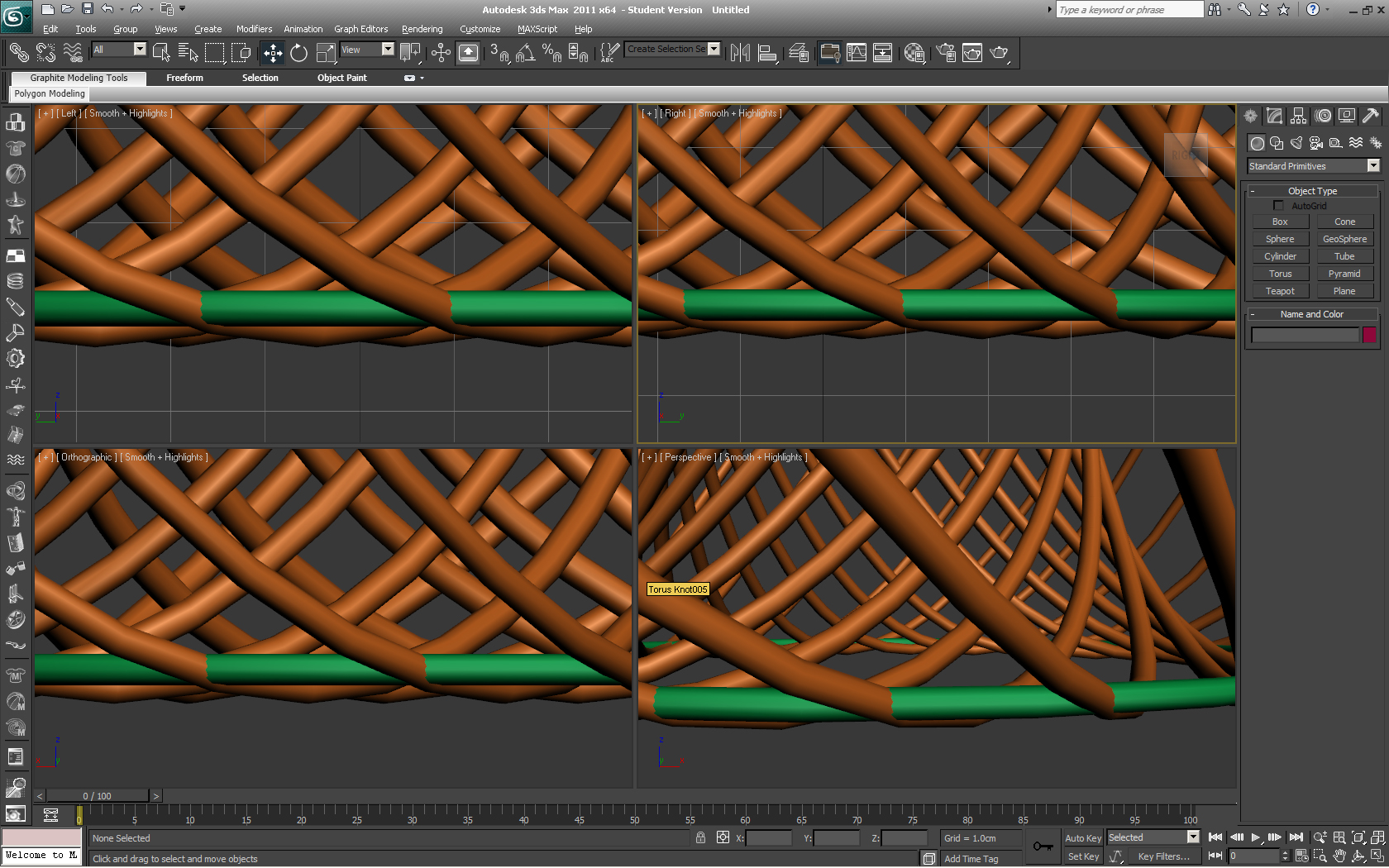Open the Display panel tab
Image resolution: width=1389 pixels, height=868 pixels.
click(x=1347, y=116)
